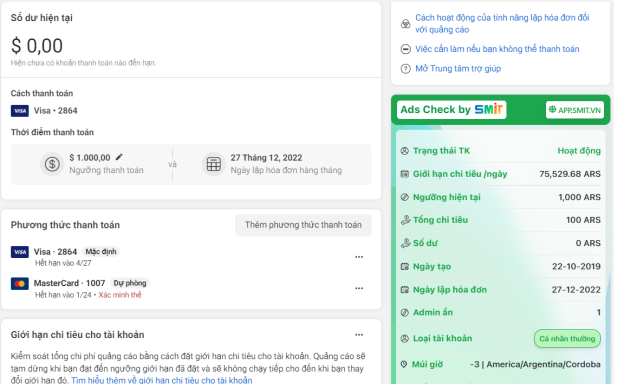Image resolution: width=624 pixels, height=384 pixels.
Task: Click the Hết hạn vào 1/24 text
Action: [63, 295]
